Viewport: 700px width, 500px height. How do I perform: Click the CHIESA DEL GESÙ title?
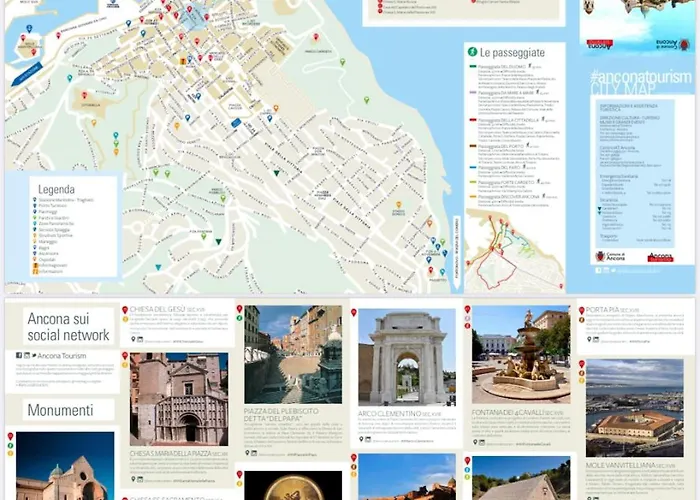tap(157, 309)
